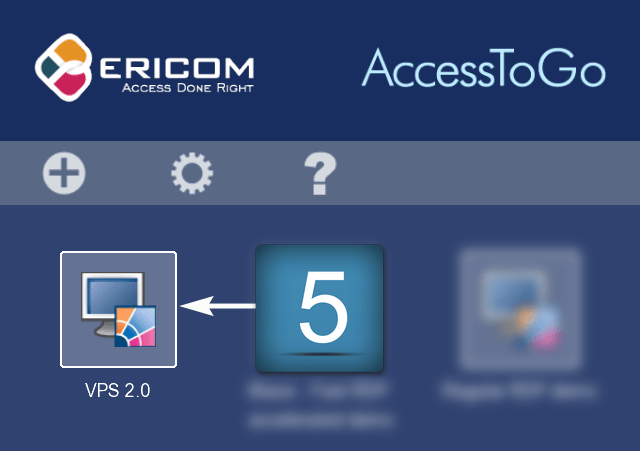
Task: Click the orange segment of Ericom logo
Action: [x=71, y=52]
